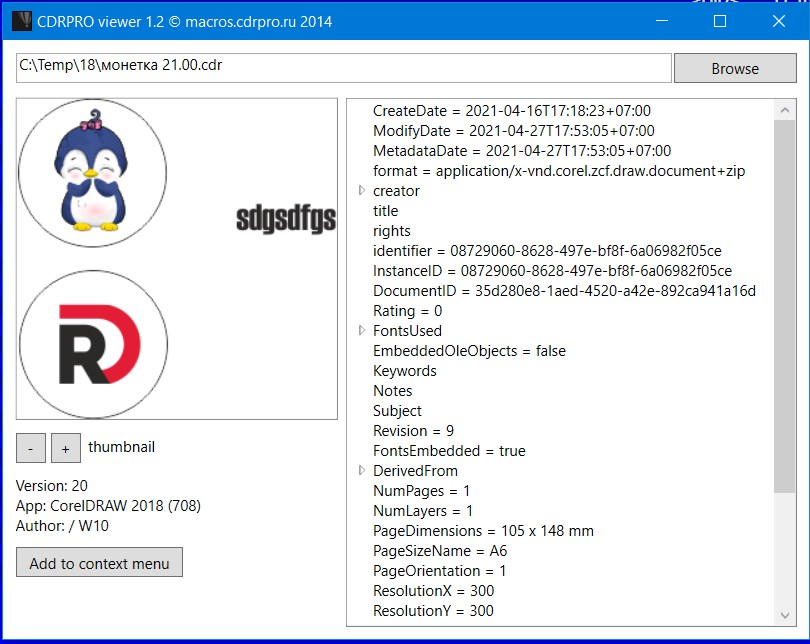The image size is (810, 644).
Task: Click the scrollbar down arrow
Action: click(x=785, y=616)
